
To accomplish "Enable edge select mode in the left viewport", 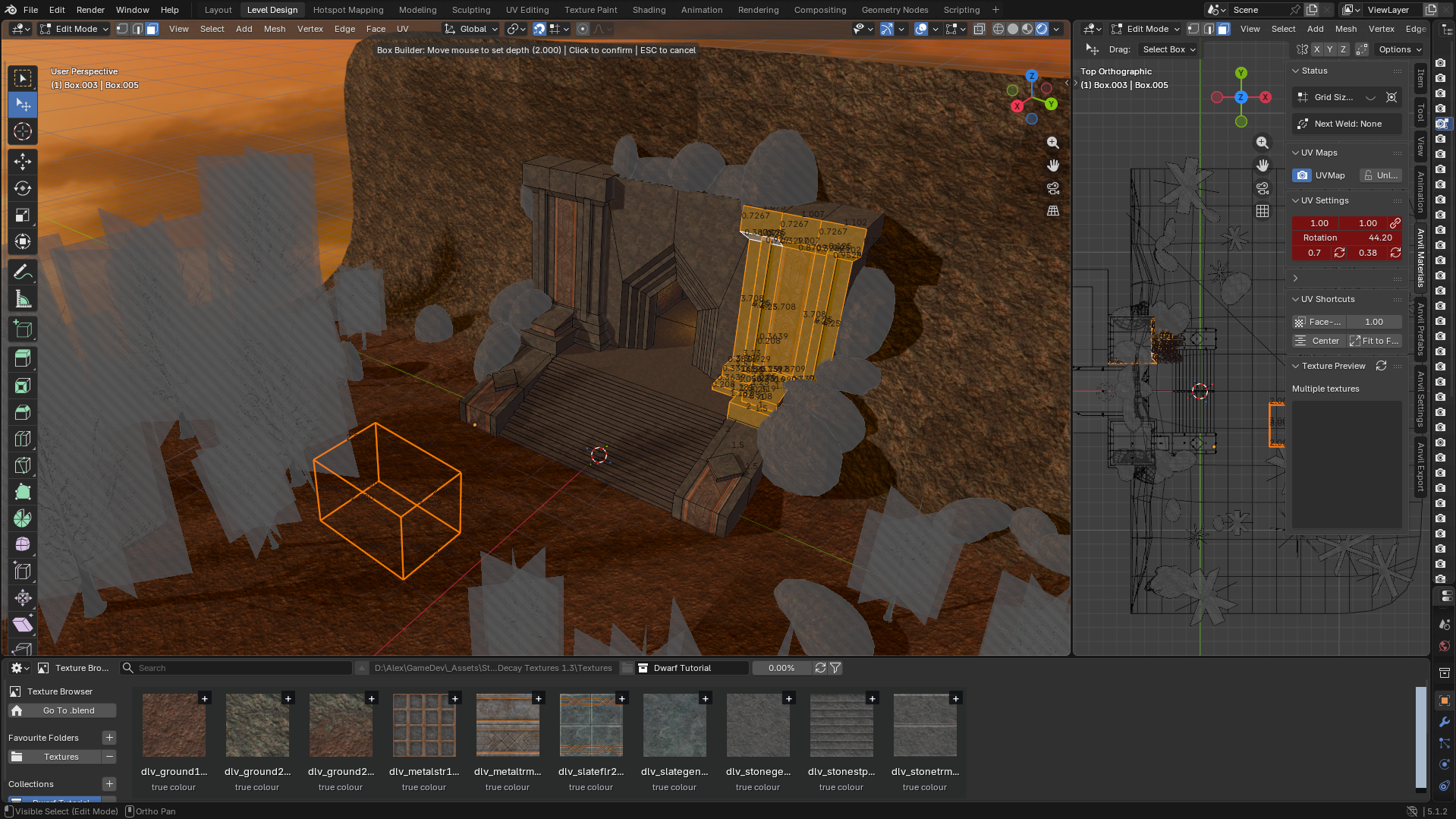I will click(x=137, y=29).
